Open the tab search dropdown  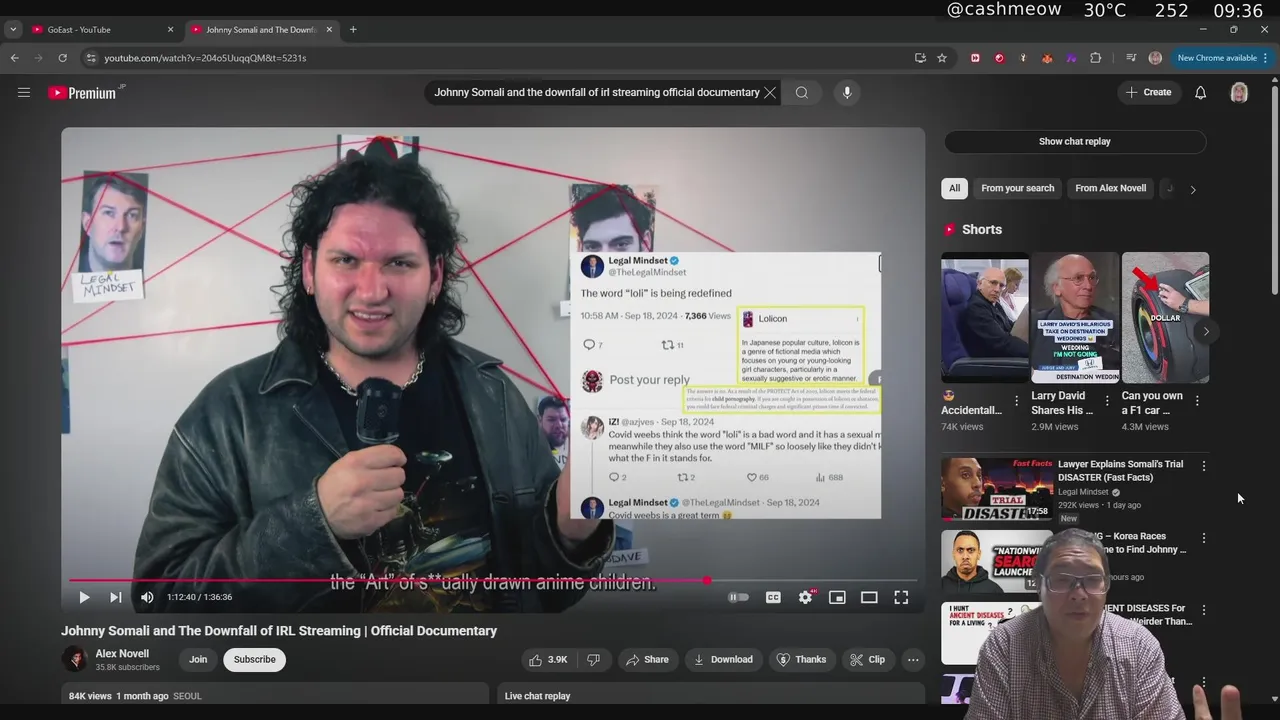pos(13,30)
